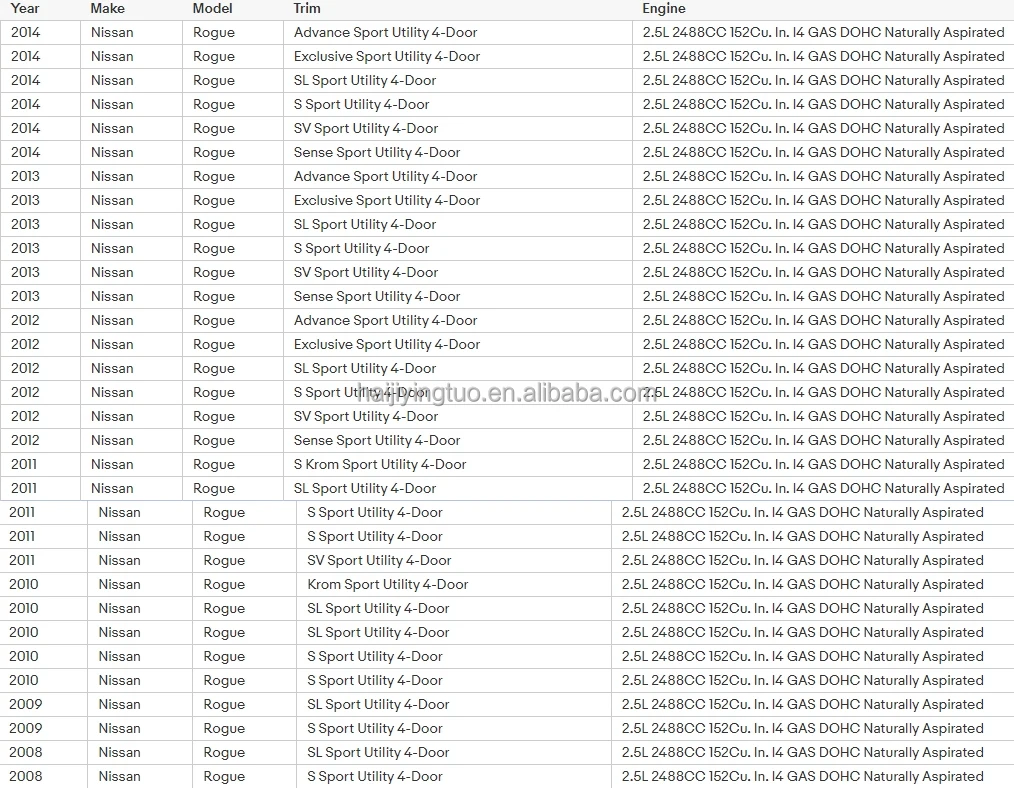Click year 2014 in Advance trim row
Image resolution: width=1014 pixels, height=788 pixels.
click(25, 32)
